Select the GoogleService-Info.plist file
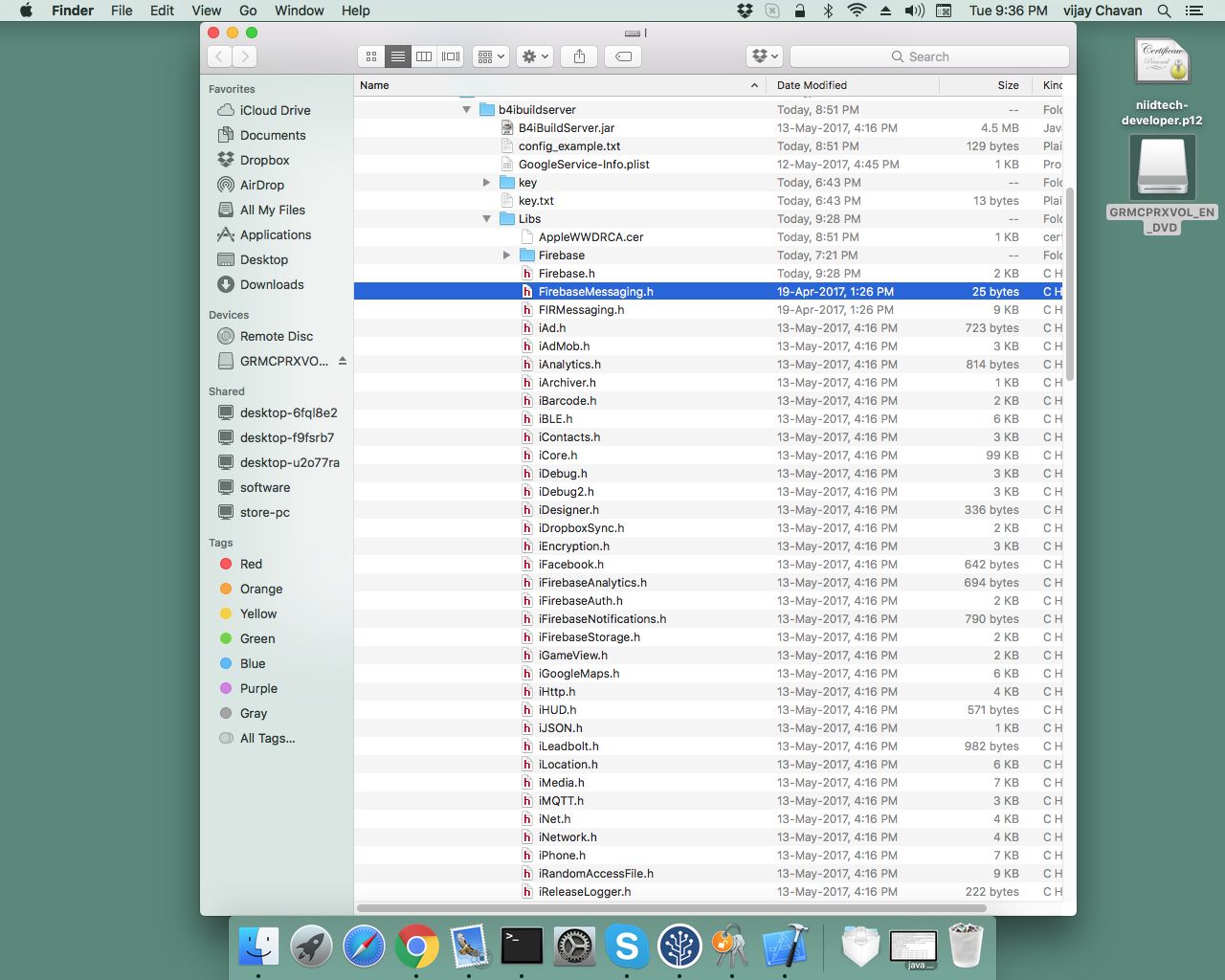The image size is (1225, 980). click(584, 165)
